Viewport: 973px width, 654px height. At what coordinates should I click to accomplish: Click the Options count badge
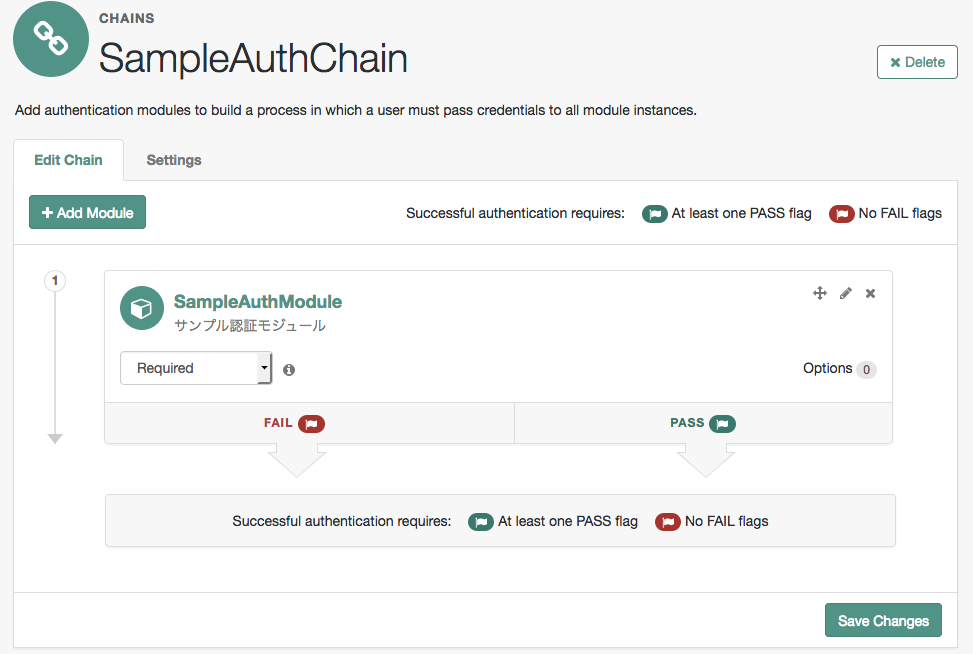(866, 369)
